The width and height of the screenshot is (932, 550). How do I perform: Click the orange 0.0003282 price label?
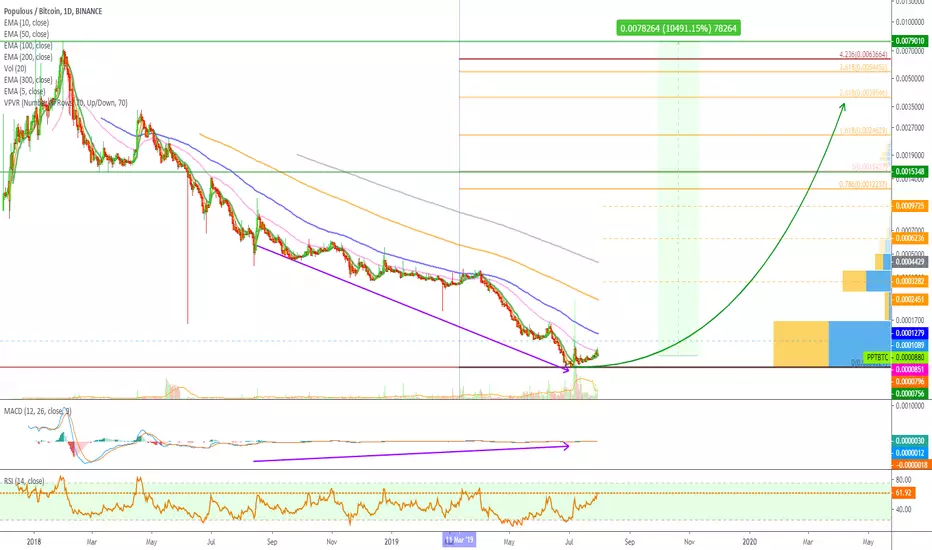(x=910, y=281)
